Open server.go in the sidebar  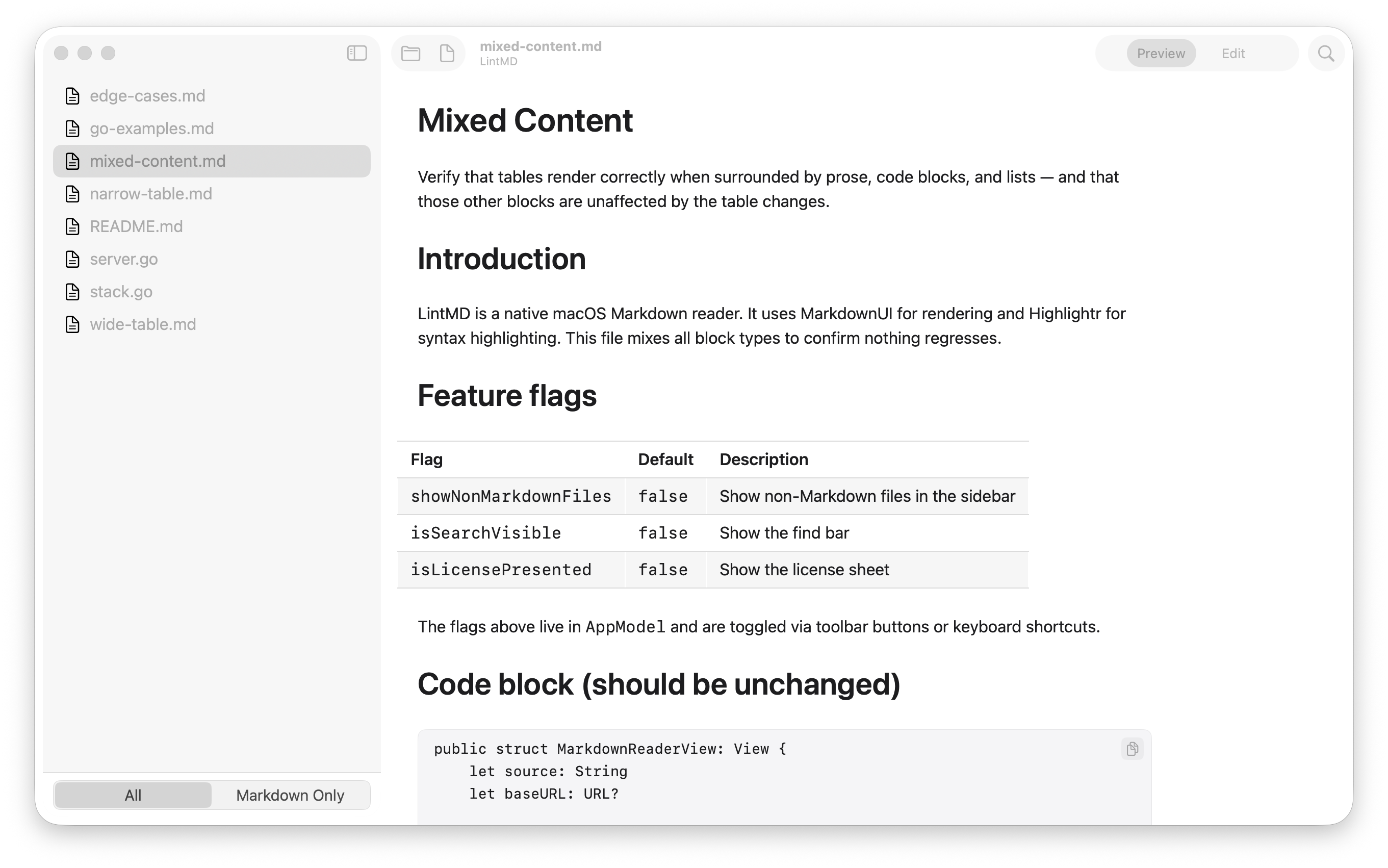point(211,260)
